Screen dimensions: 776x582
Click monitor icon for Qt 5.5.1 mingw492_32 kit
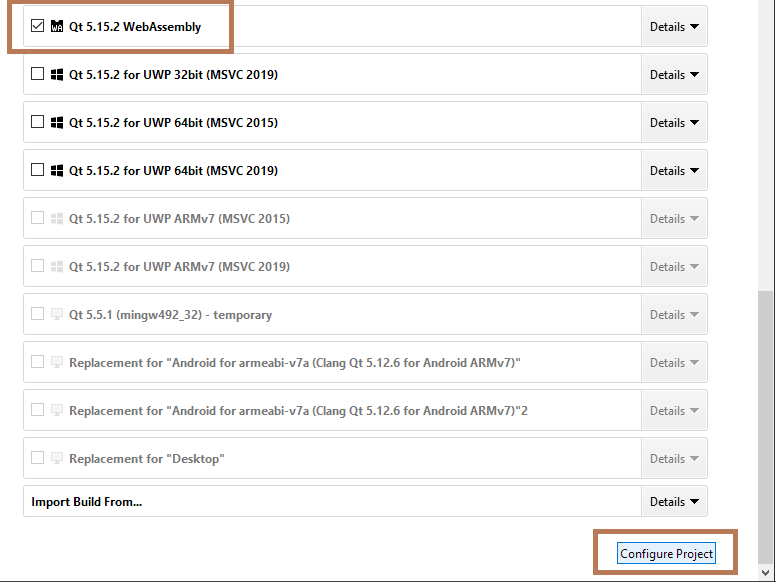(57, 315)
